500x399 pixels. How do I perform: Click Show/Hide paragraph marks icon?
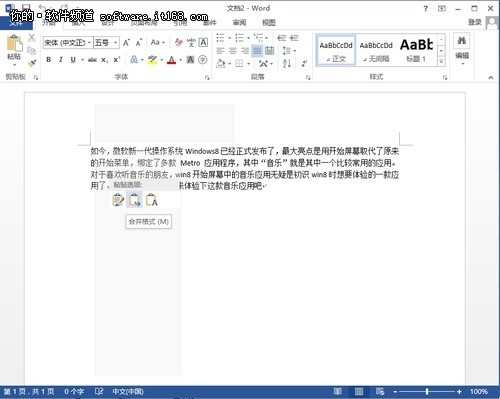click(304, 63)
